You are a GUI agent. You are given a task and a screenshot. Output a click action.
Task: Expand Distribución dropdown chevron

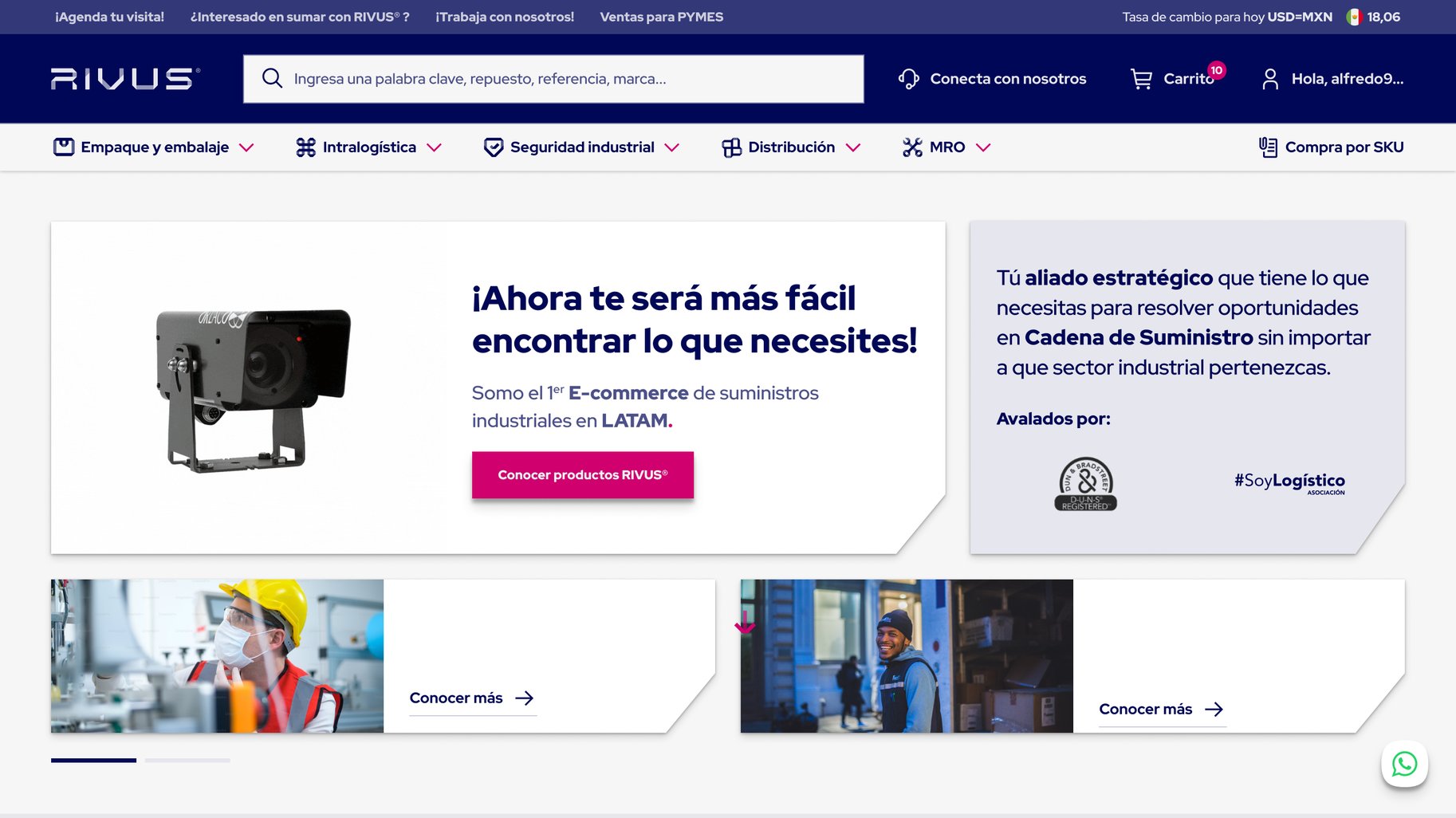(853, 147)
